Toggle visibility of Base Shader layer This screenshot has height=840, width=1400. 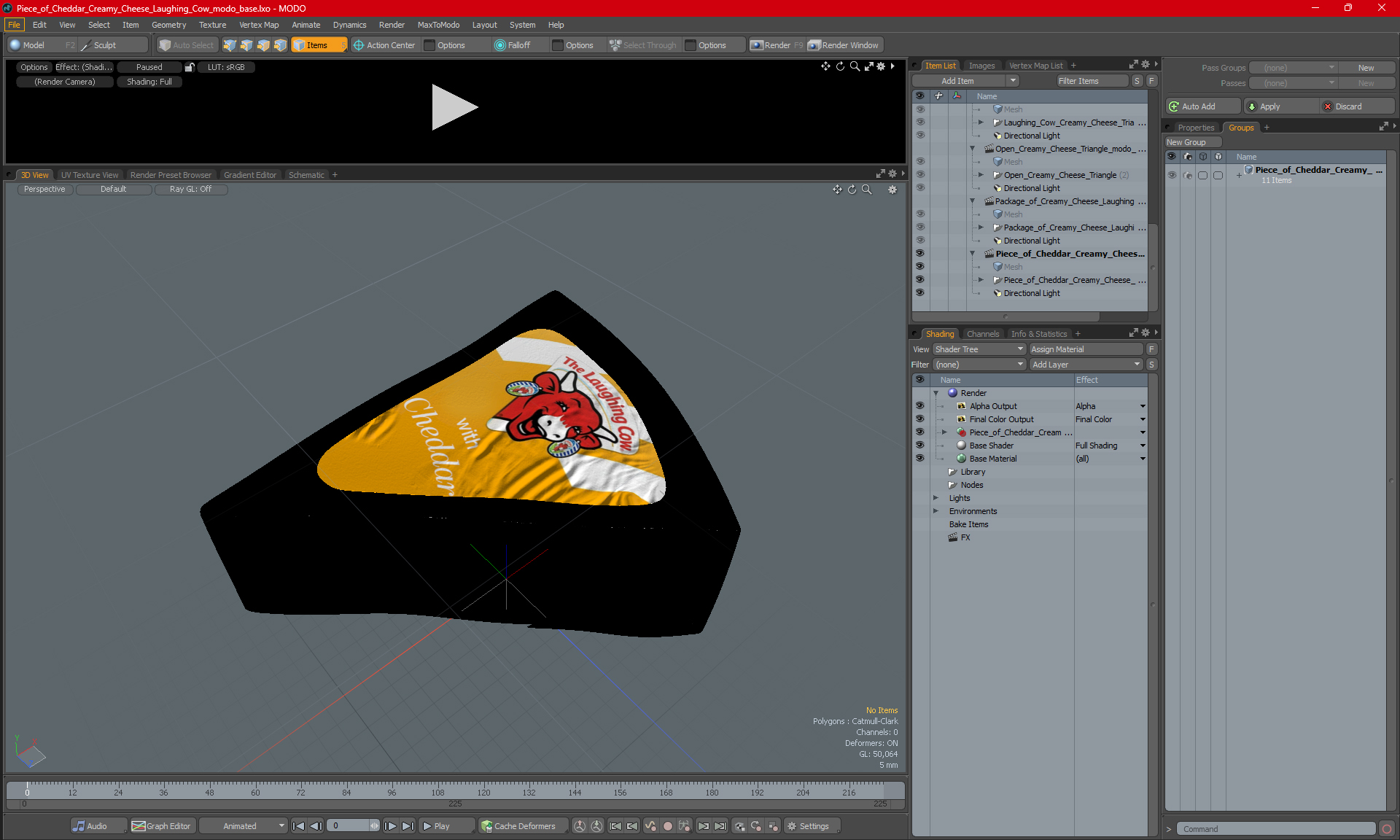tap(919, 446)
